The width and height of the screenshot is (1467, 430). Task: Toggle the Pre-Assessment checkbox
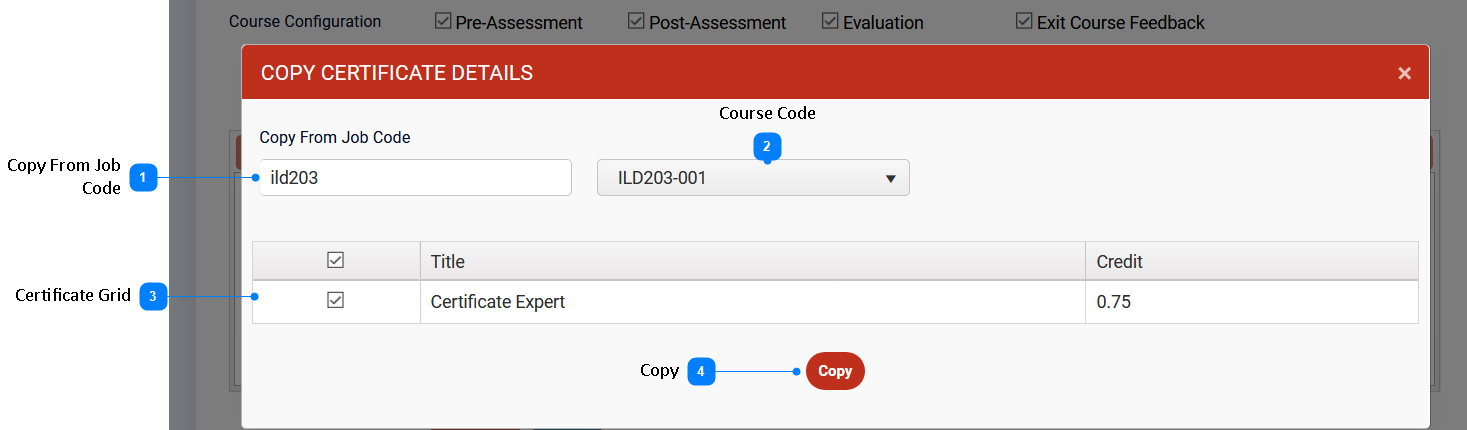click(444, 21)
